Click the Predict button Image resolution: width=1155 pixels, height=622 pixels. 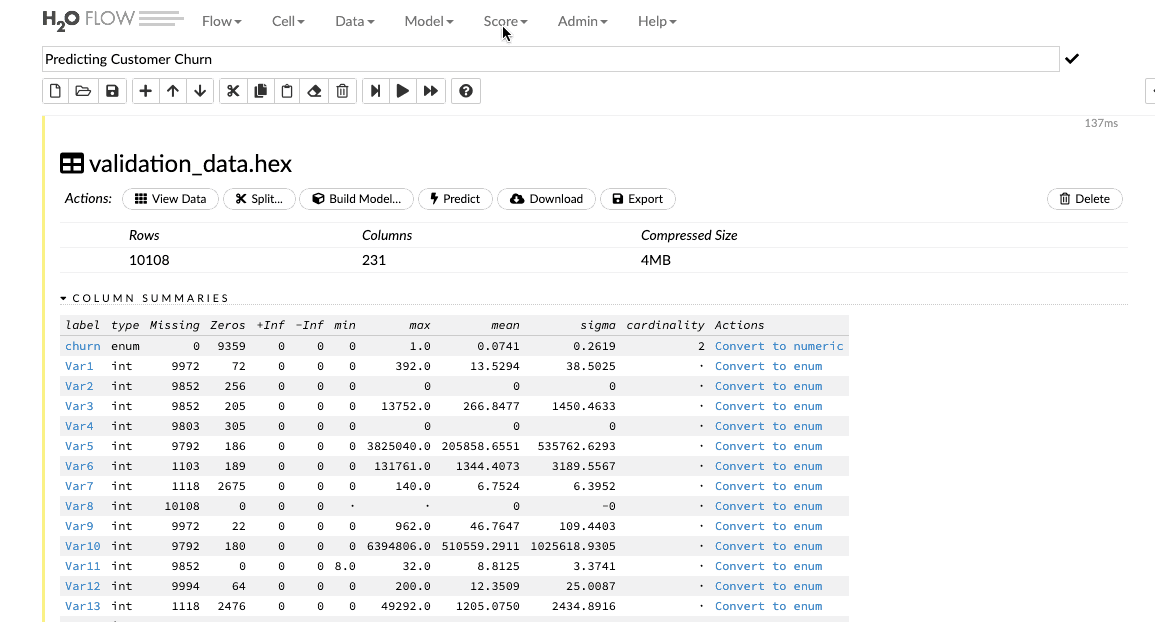(x=455, y=199)
